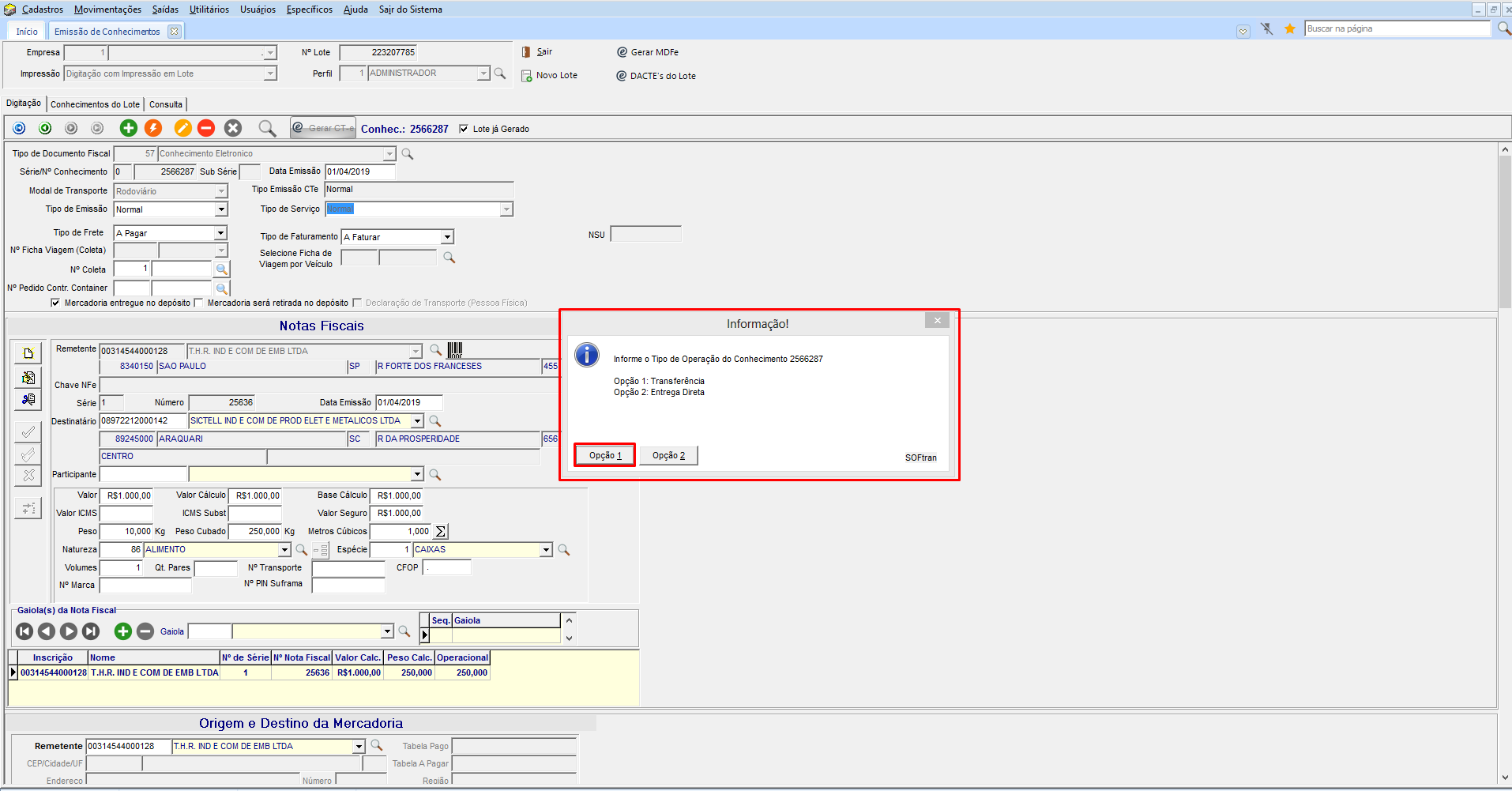Click magnifier next to Tipo de Documento Fiscal
This screenshot has height=791, width=1512.
408,154
